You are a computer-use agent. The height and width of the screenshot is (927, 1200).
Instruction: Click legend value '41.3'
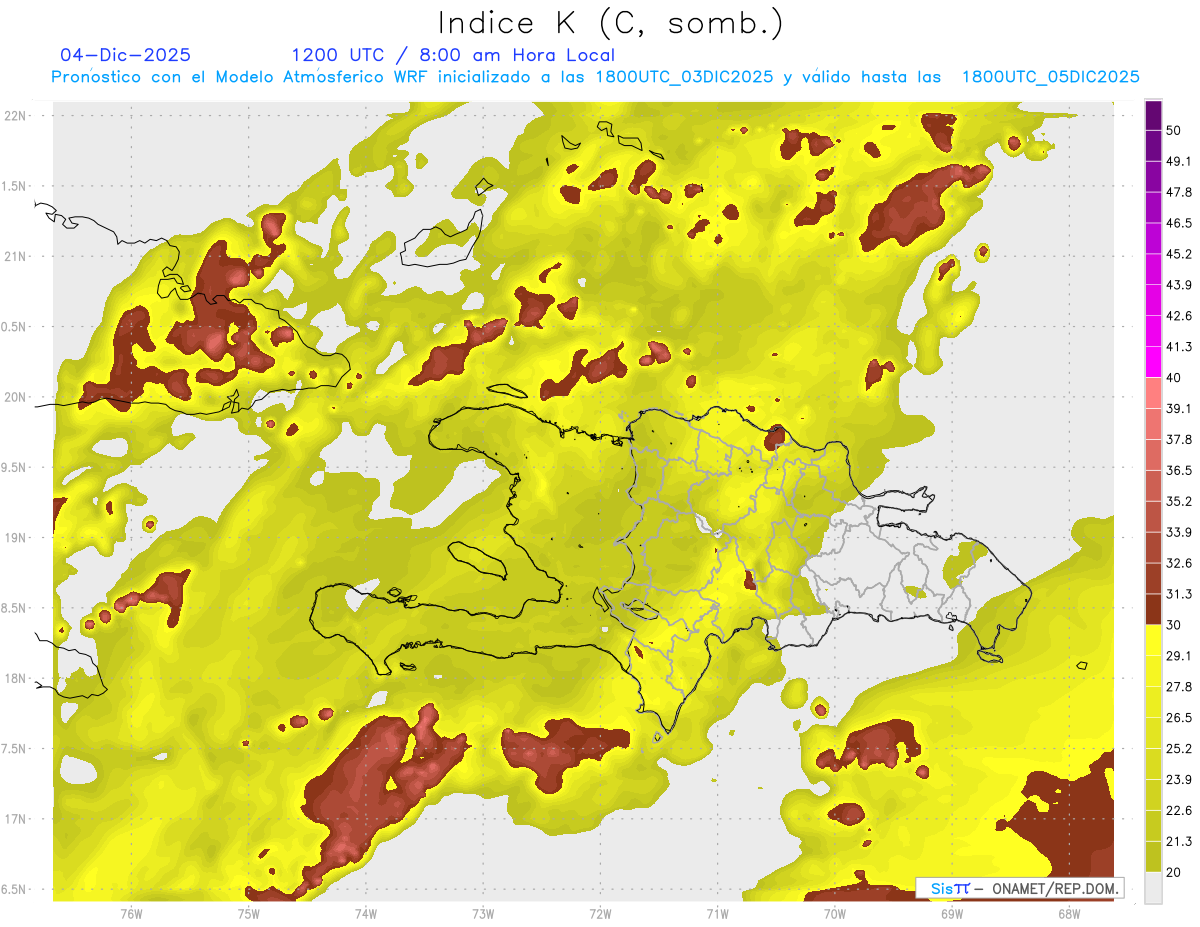[x=1179, y=347]
